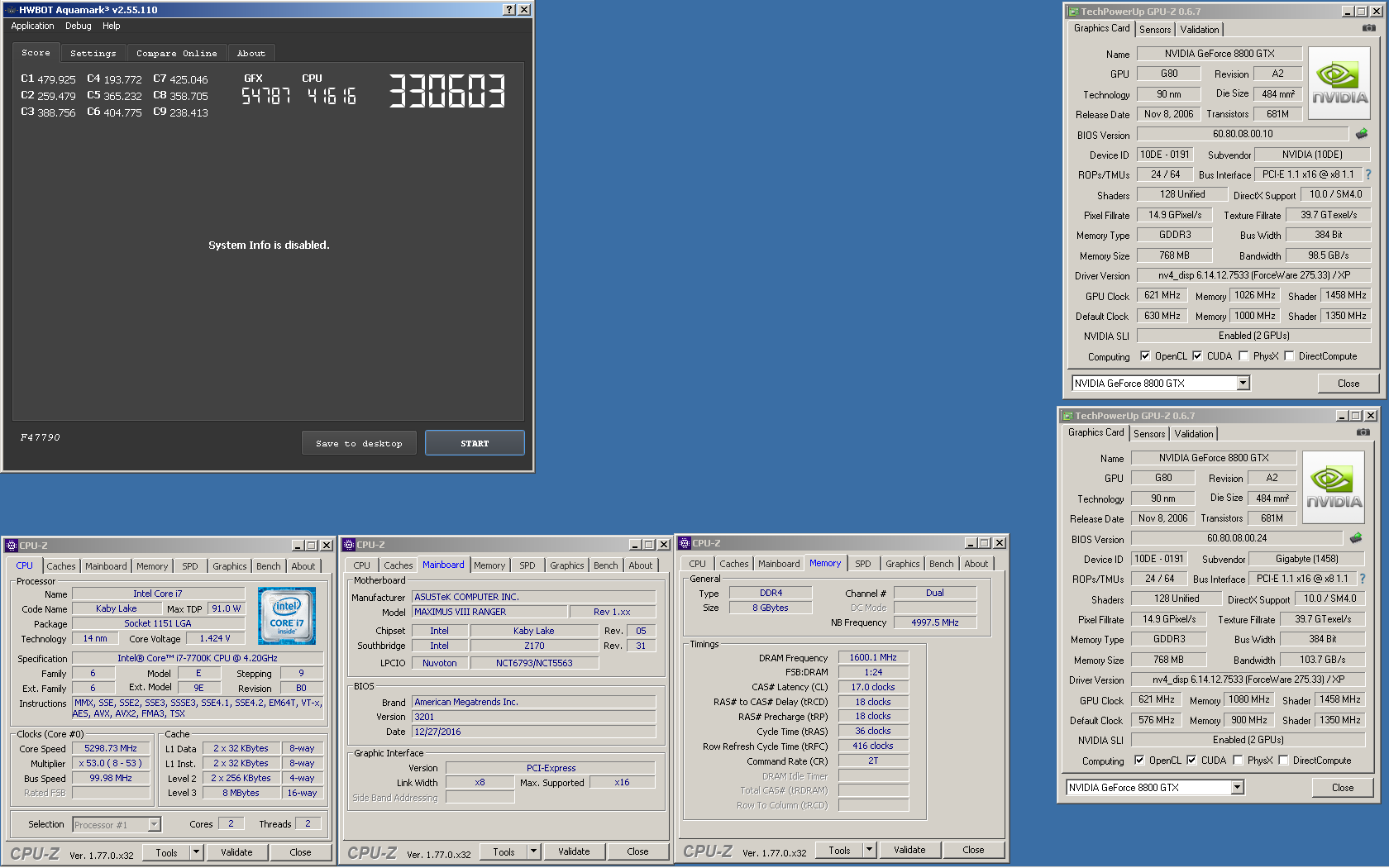This screenshot has height=868, width=1389.
Task: Click START button in Aquamark
Action: click(475, 443)
